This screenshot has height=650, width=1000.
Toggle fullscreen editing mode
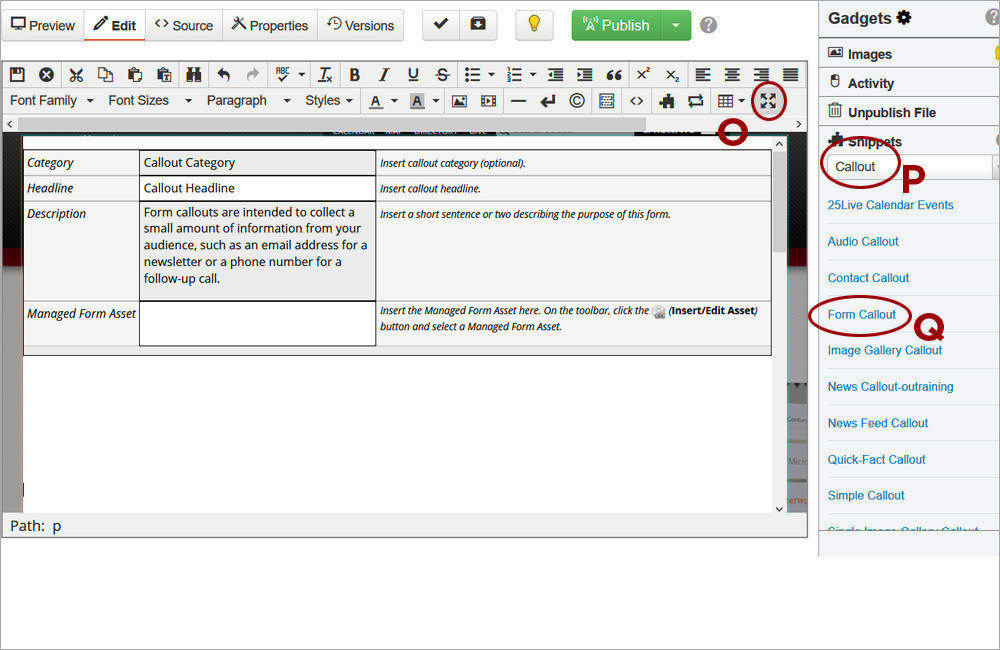point(768,100)
